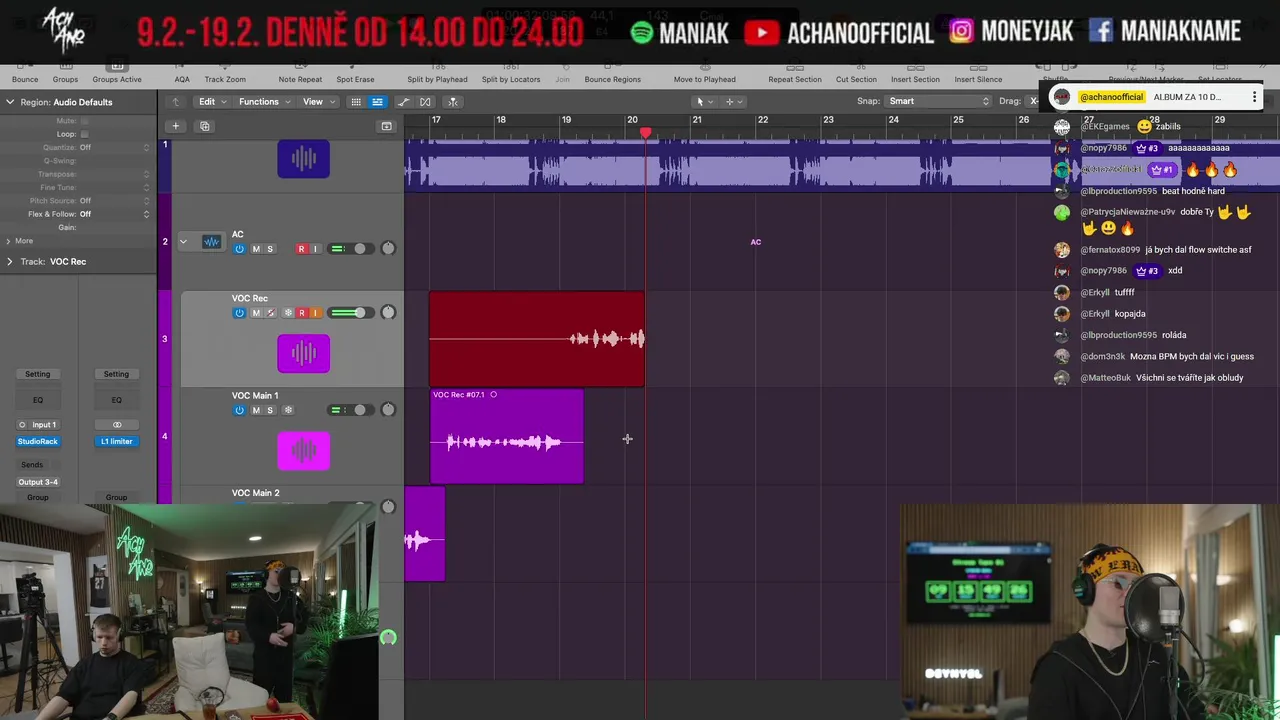Toggle the Loop checkbox in Region inspector

click(84, 134)
